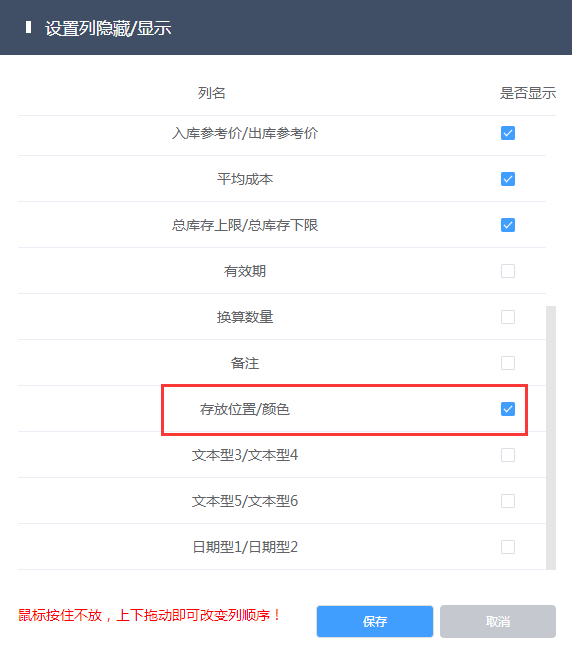The width and height of the screenshot is (572, 657).
Task: Check the 日期型1/日期型2 checkbox
Action: [x=507, y=547]
